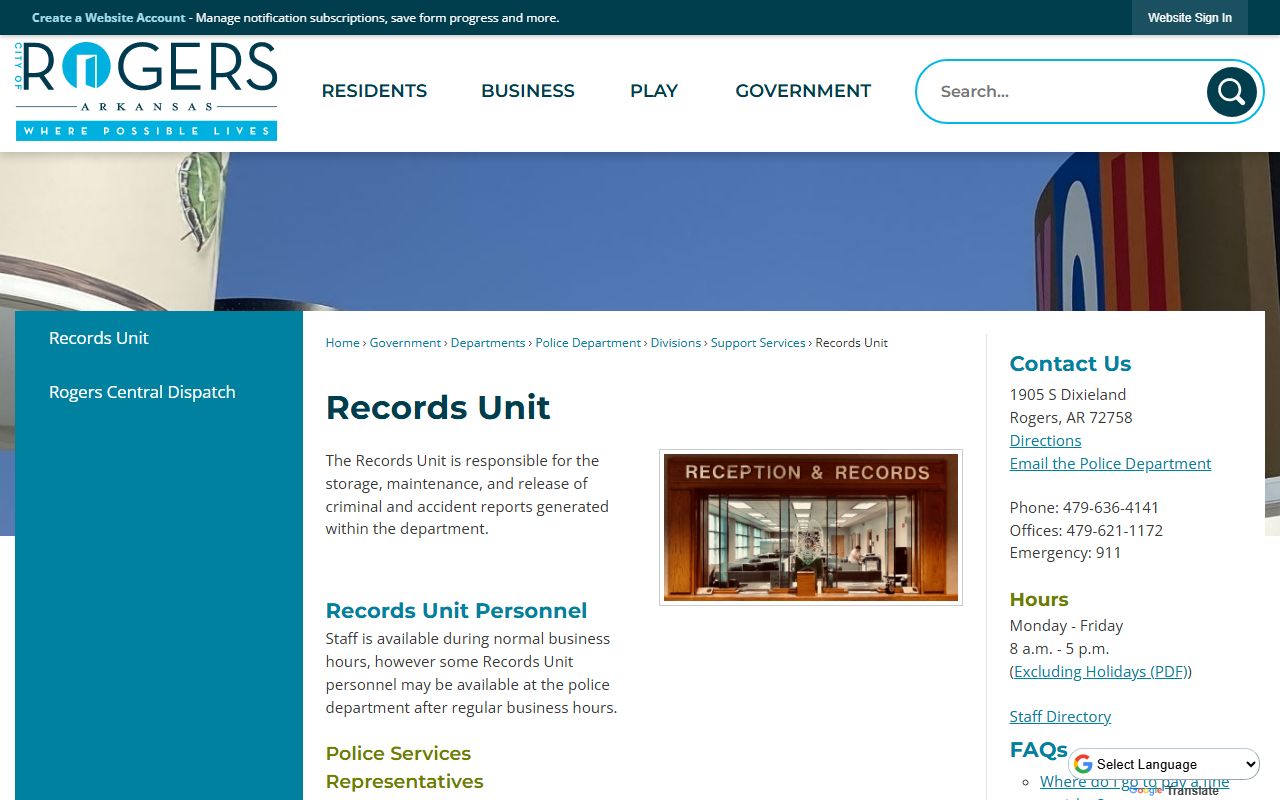The image size is (1280, 800).
Task: Open the Business menu
Action: pos(528,91)
